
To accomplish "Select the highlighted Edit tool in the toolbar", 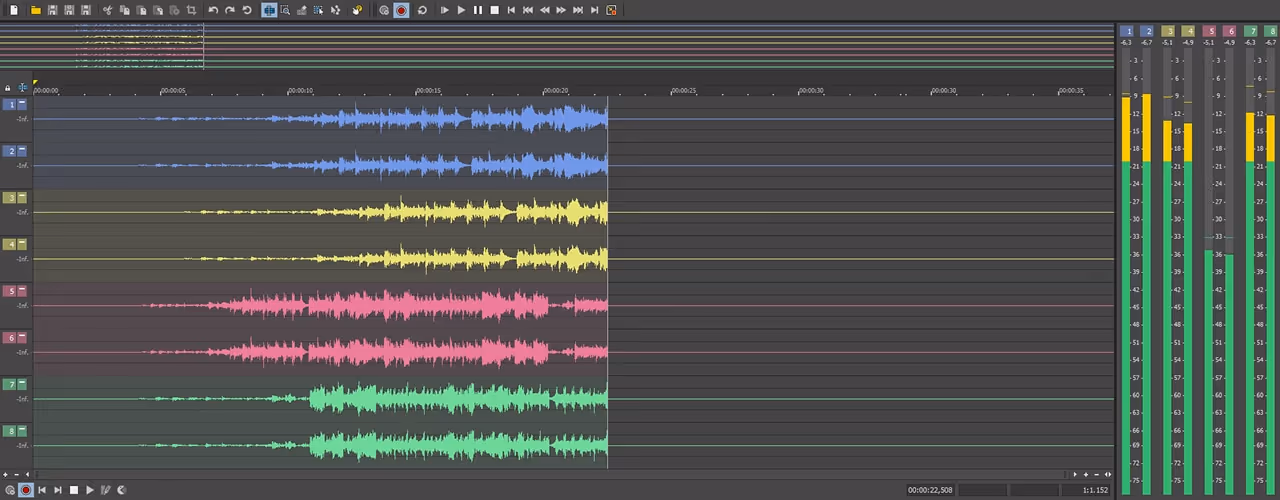I will pyautogui.click(x=269, y=10).
